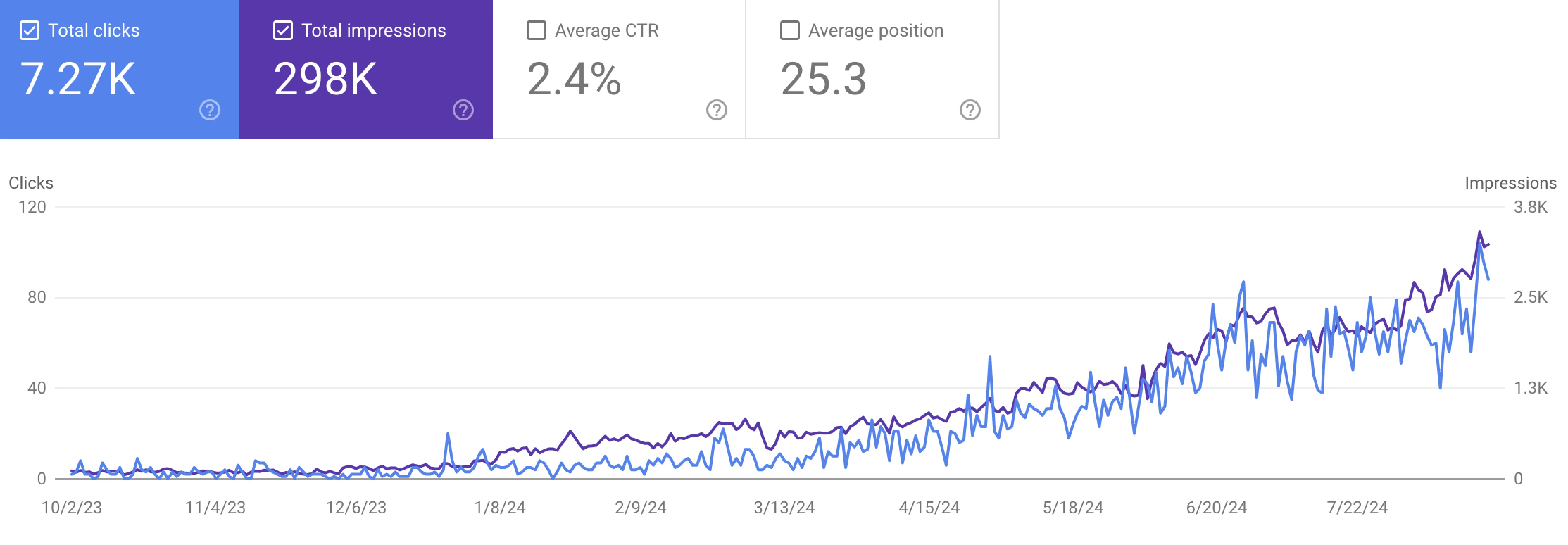
Task: Select the Total clicks metric card
Action: pyautogui.click(x=119, y=67)
